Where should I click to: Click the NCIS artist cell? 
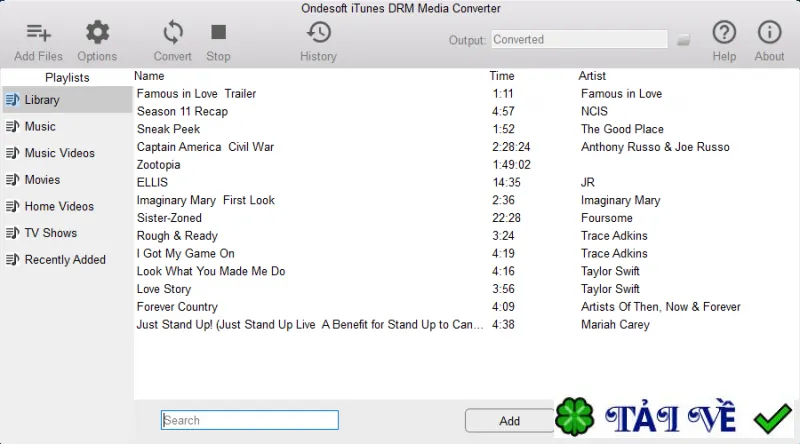coord(594,111)
